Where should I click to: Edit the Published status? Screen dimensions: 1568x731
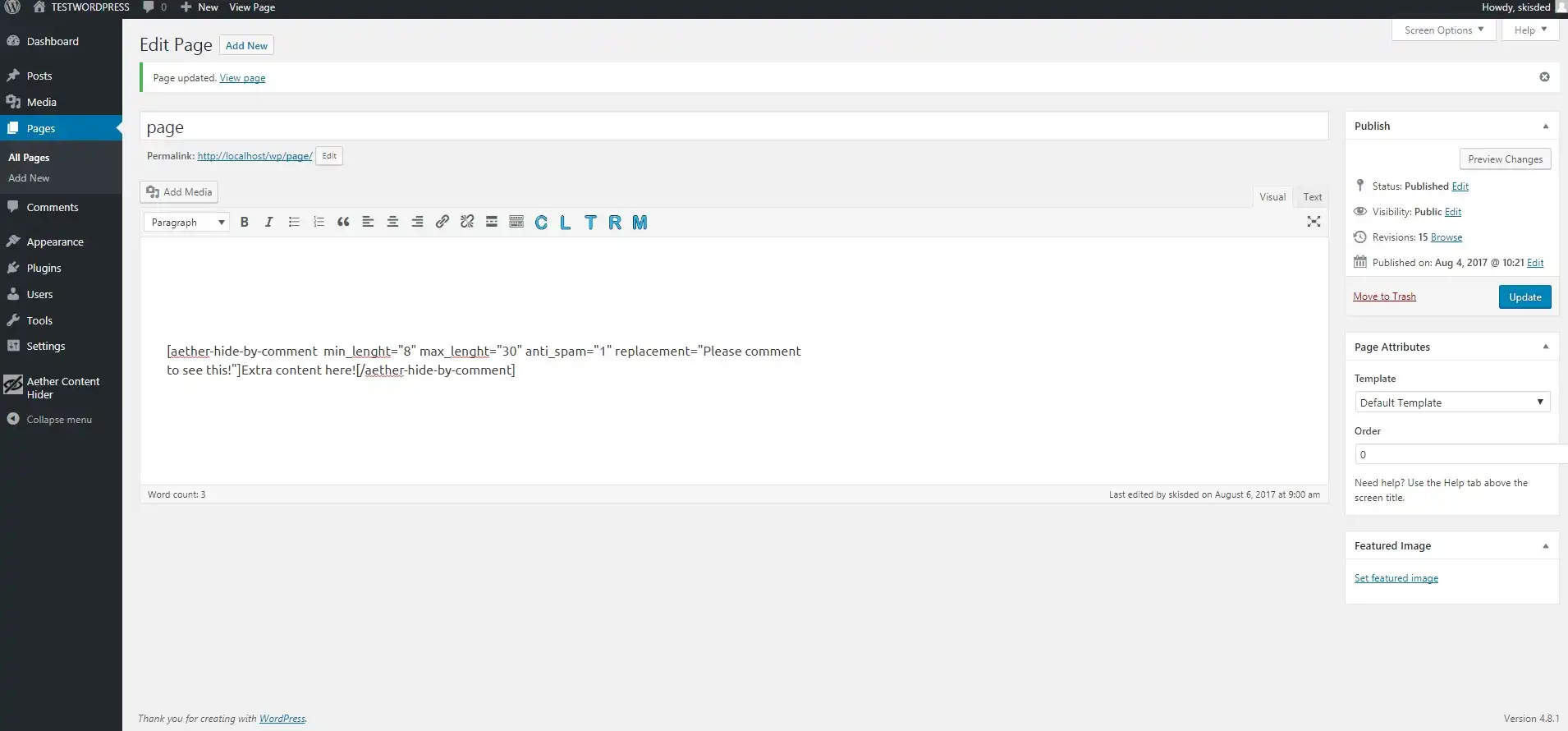1460,186
